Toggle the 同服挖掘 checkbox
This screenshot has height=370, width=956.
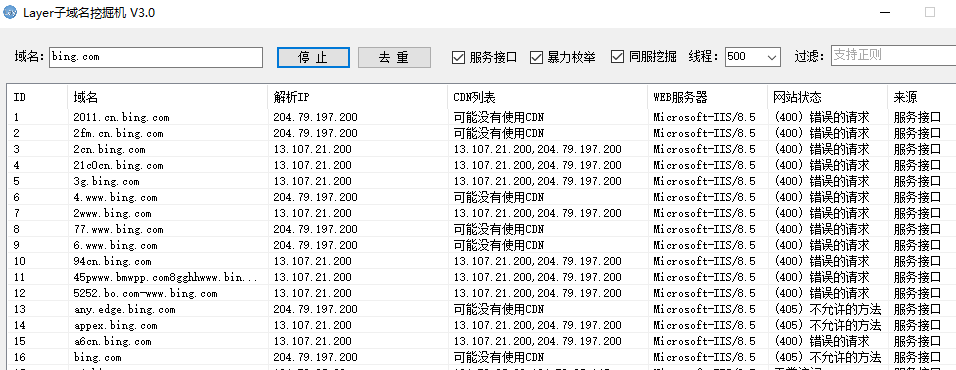tap(618, 57)
